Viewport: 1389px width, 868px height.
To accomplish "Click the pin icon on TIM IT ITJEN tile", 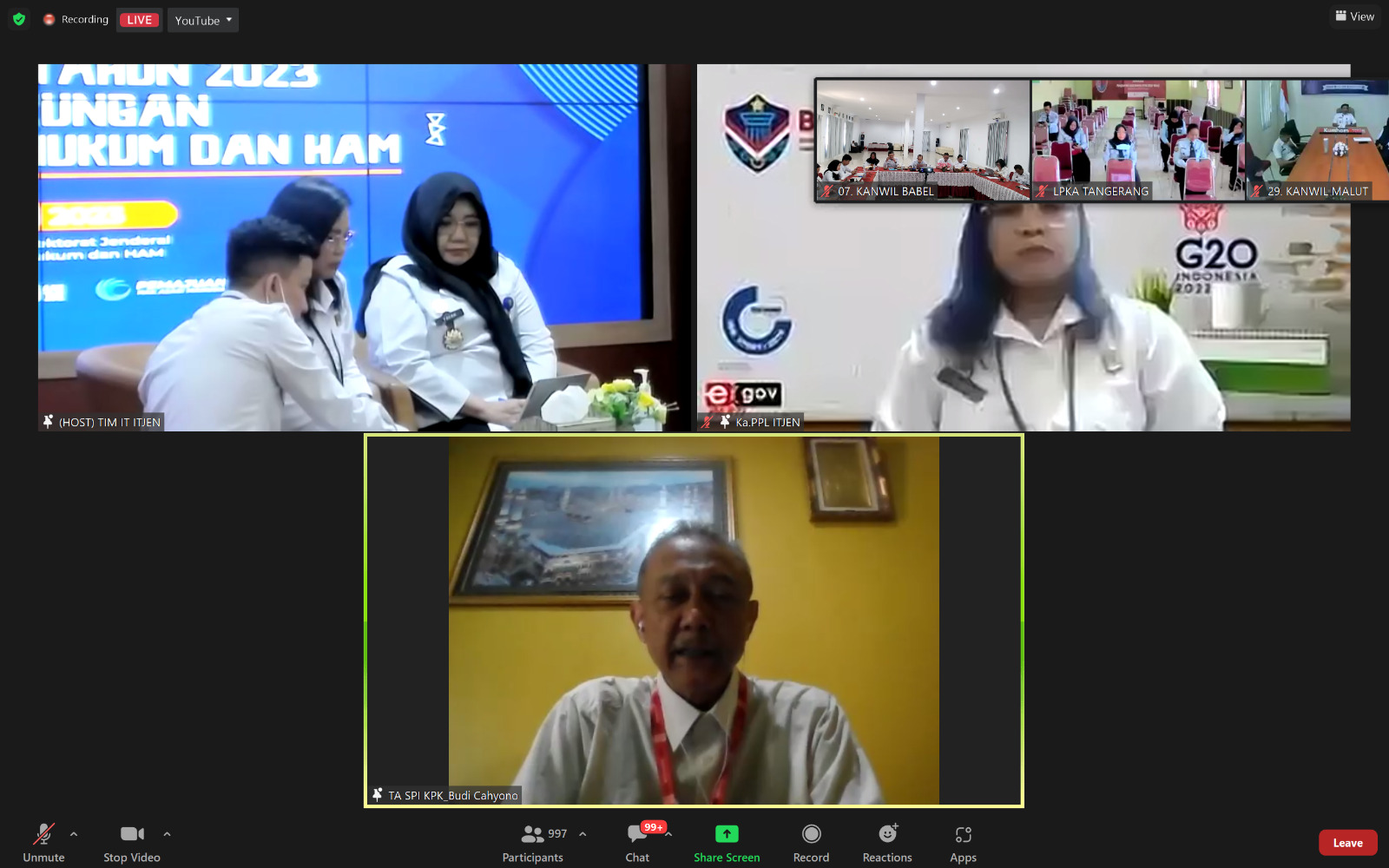I will [x=48, y=422].
